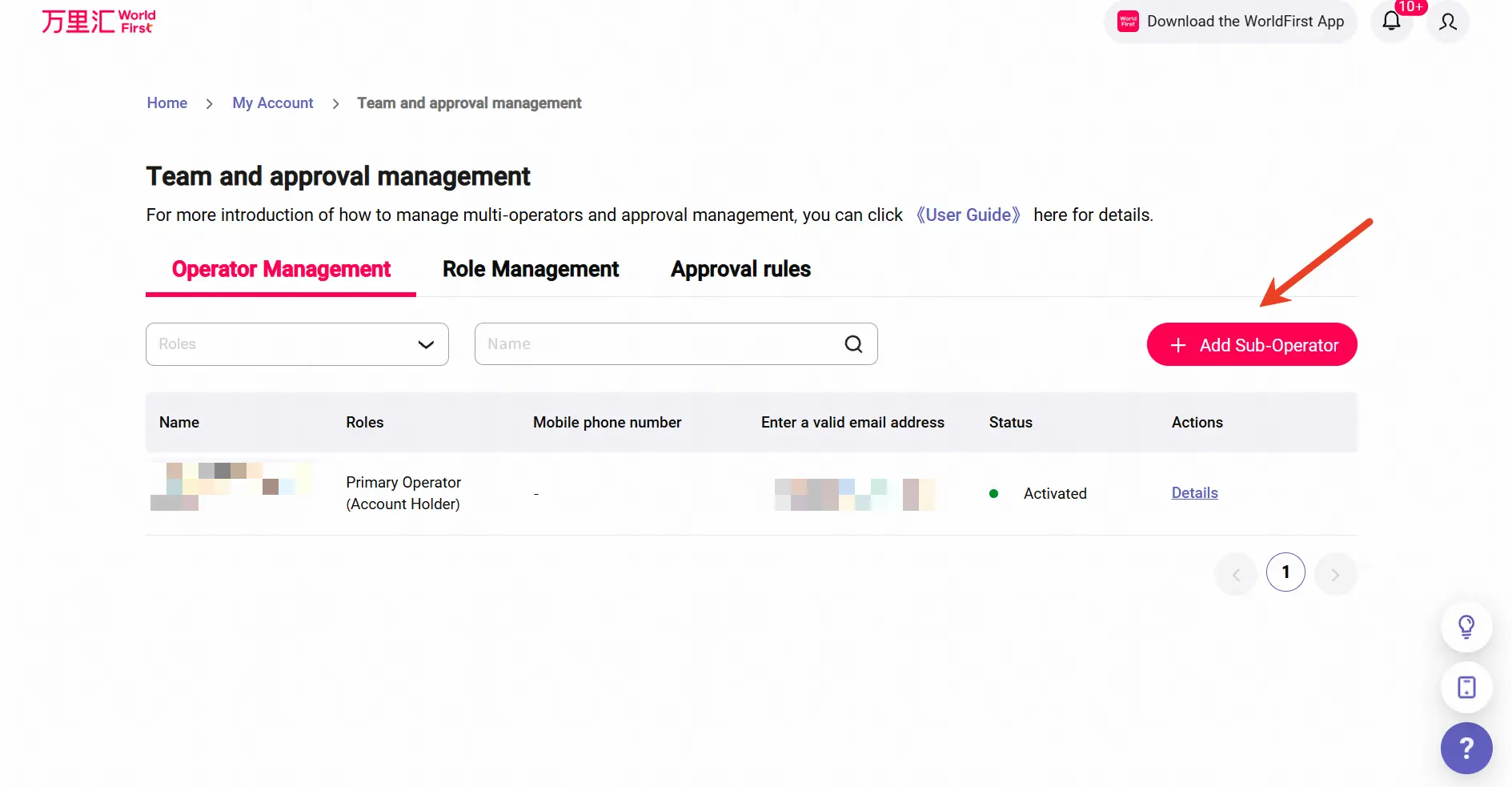Switch to Role Management tab
This screenshot has width=1512, height=787.
click(x=531, y=270)
